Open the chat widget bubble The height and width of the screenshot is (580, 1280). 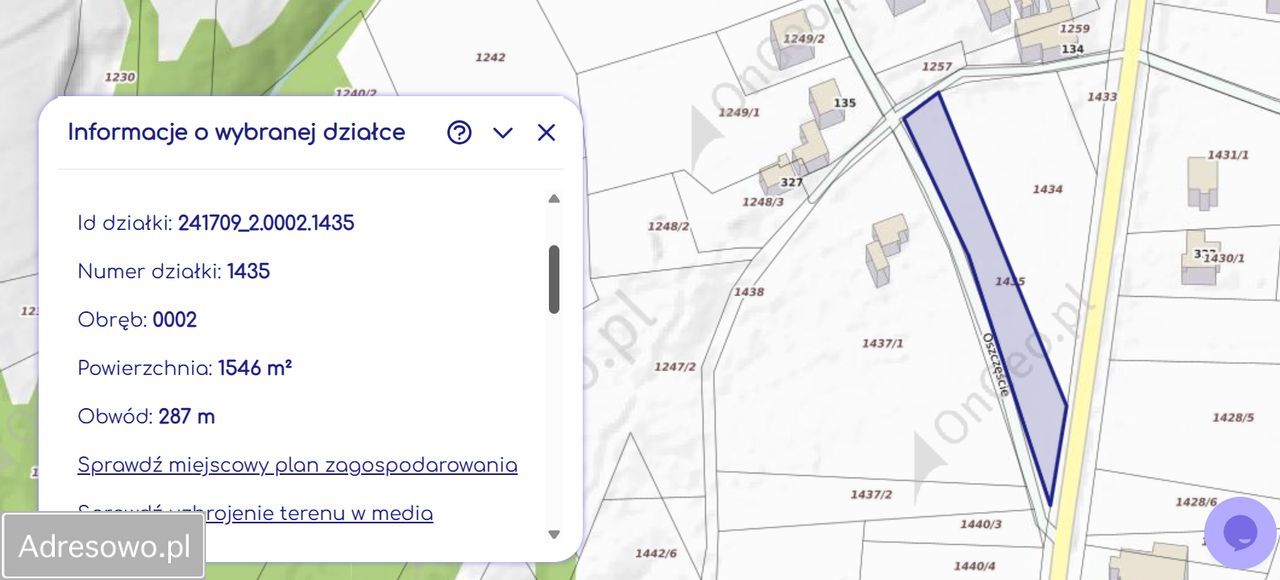point(1240,532)
